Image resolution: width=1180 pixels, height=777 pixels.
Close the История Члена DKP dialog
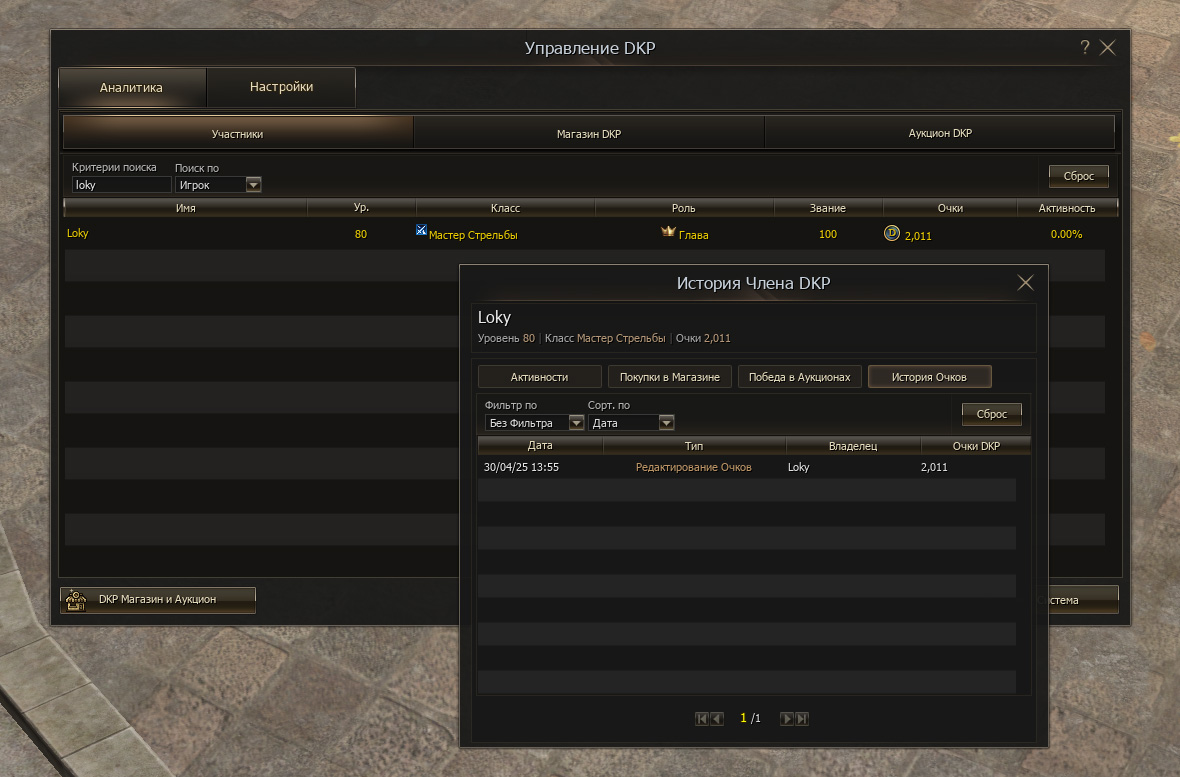[x=1025, y=283]
